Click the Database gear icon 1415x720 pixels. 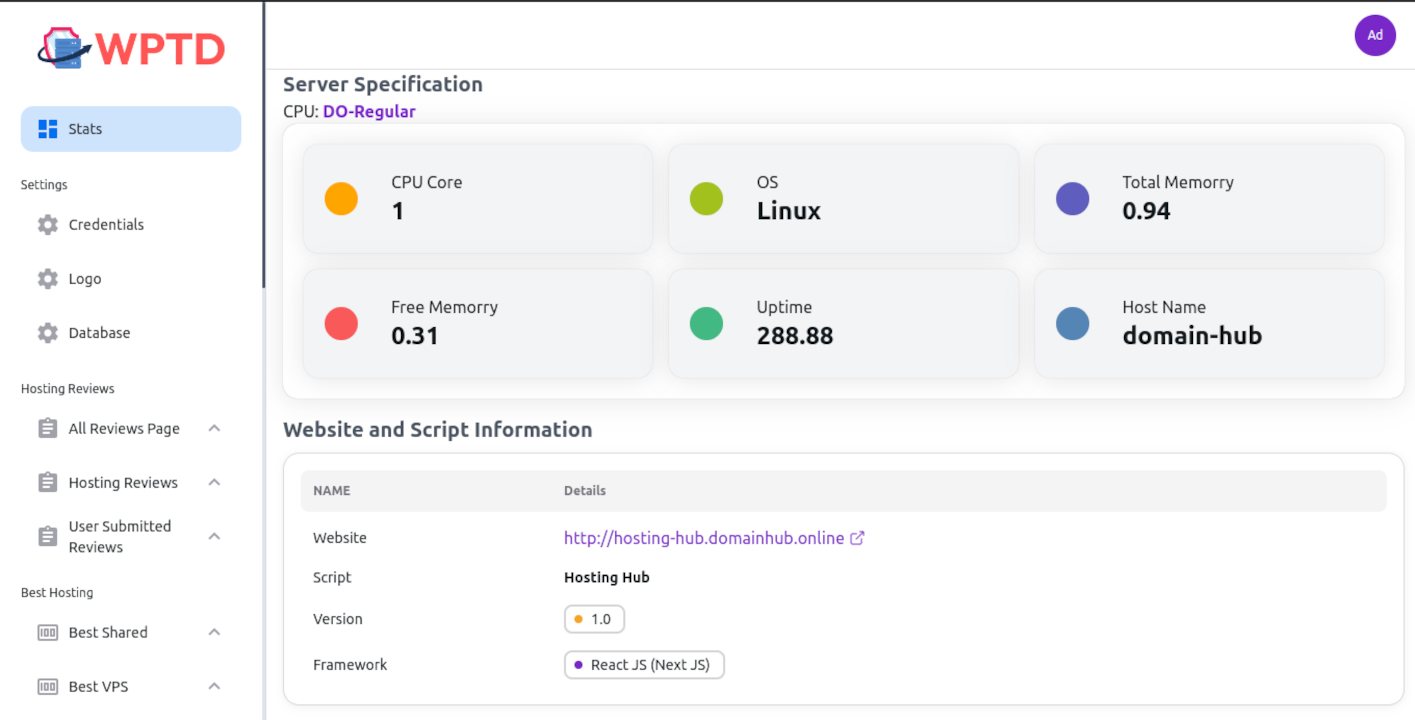coord(48,333)
